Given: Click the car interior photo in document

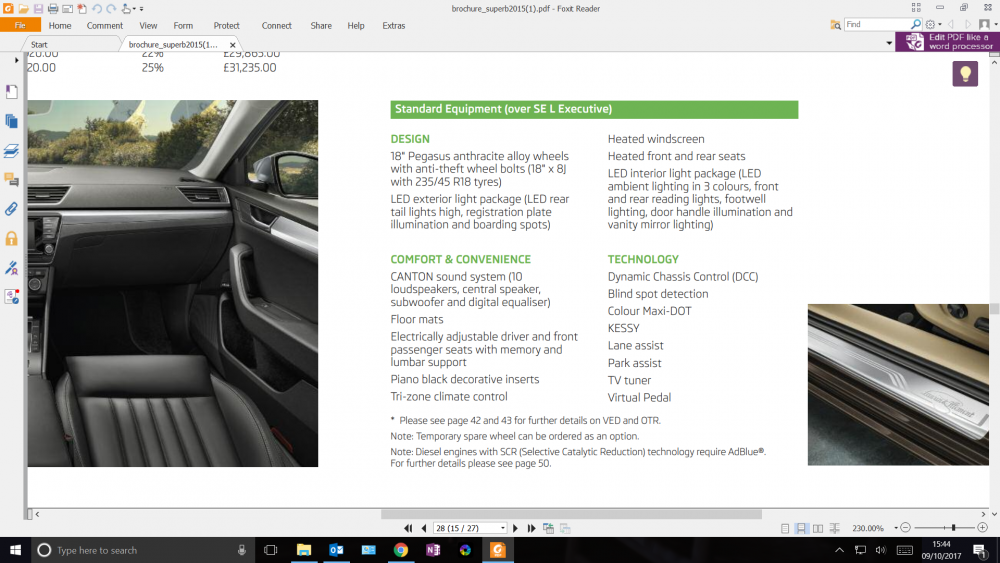Looking at the screenshot, I should pos(172,283).
